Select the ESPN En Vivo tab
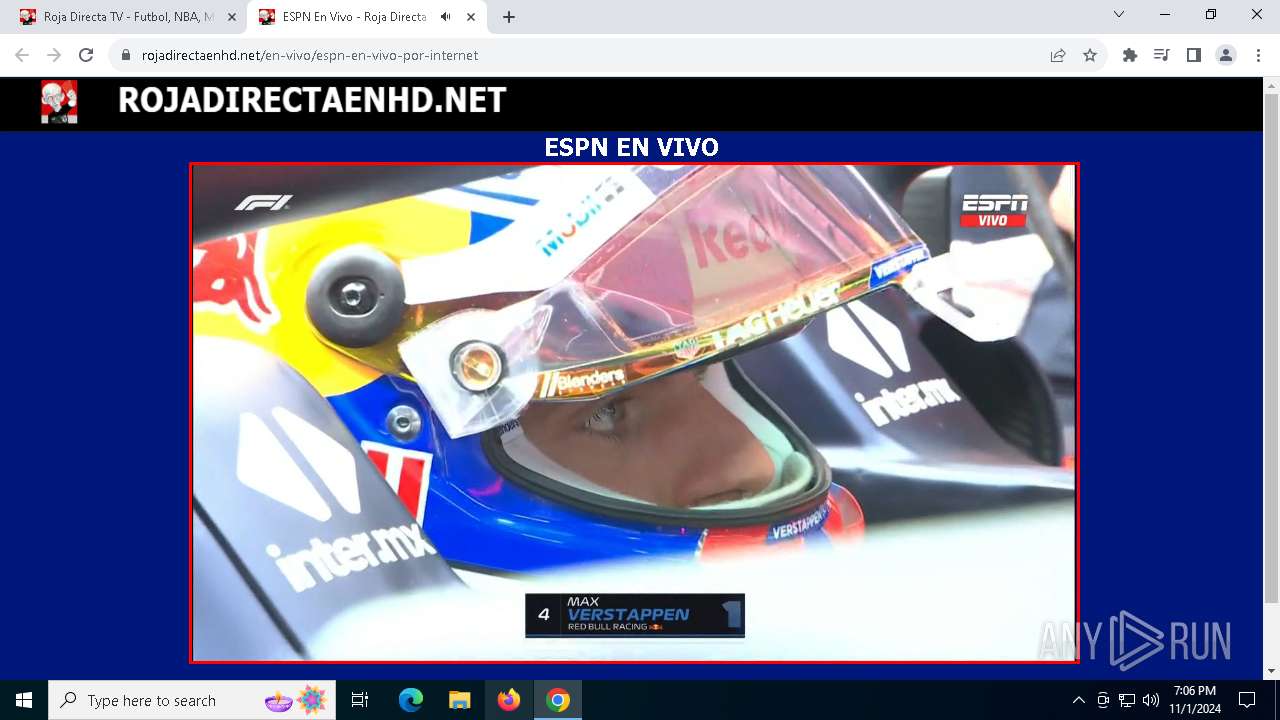This screenshot has height=720, width=1280. [354, 17]
